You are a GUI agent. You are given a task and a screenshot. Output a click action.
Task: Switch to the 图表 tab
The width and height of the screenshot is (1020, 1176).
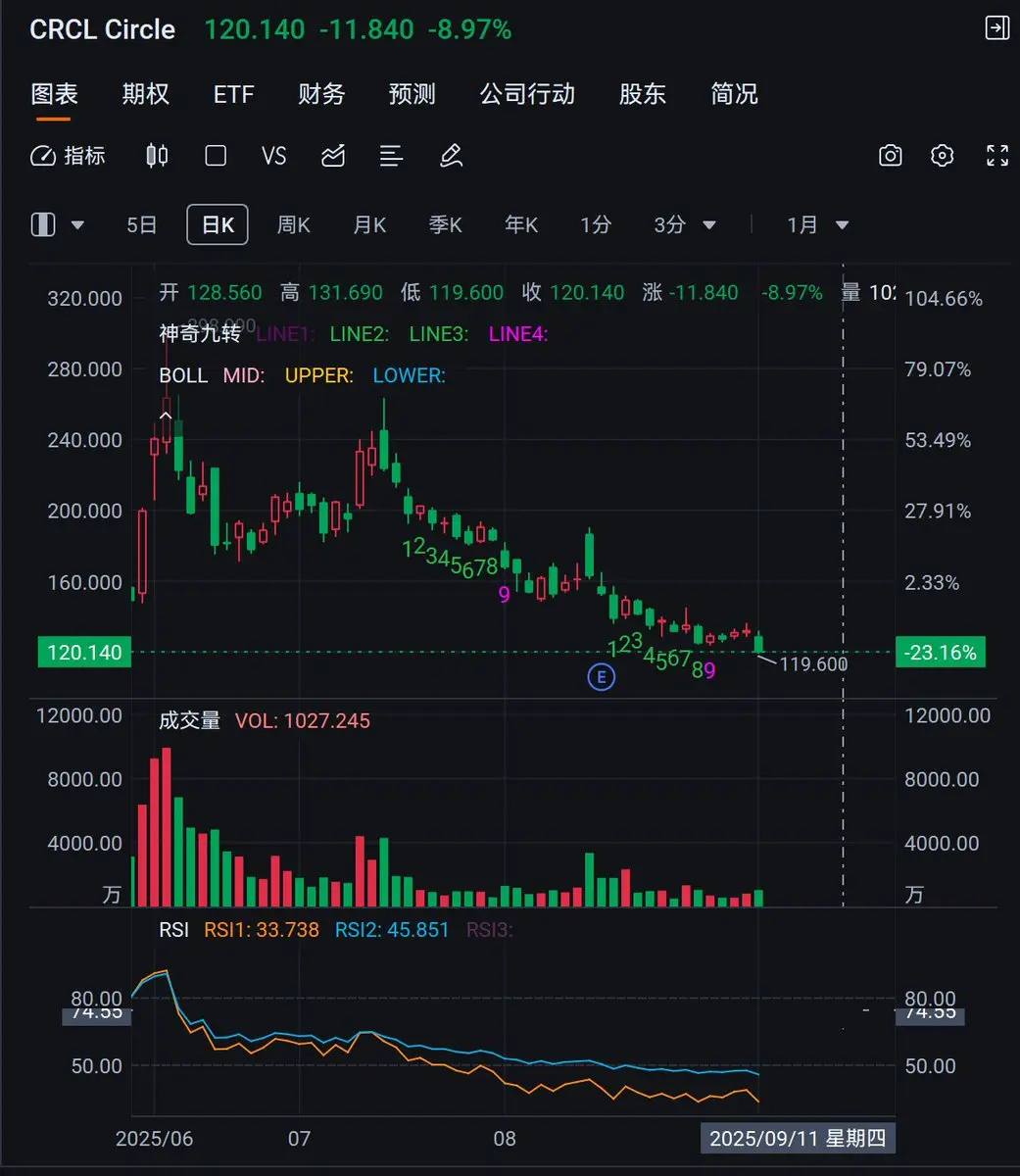click(x=54, y=94)
